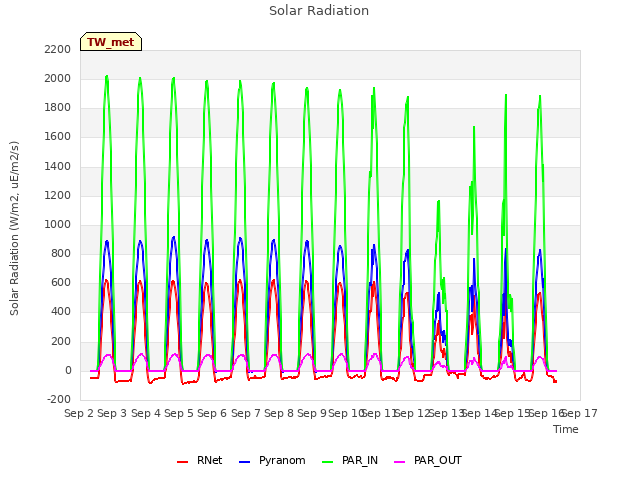Click the 1800 y-axis tick label
The height and width of the screenshot is (480, 640).
click(58, 108)
